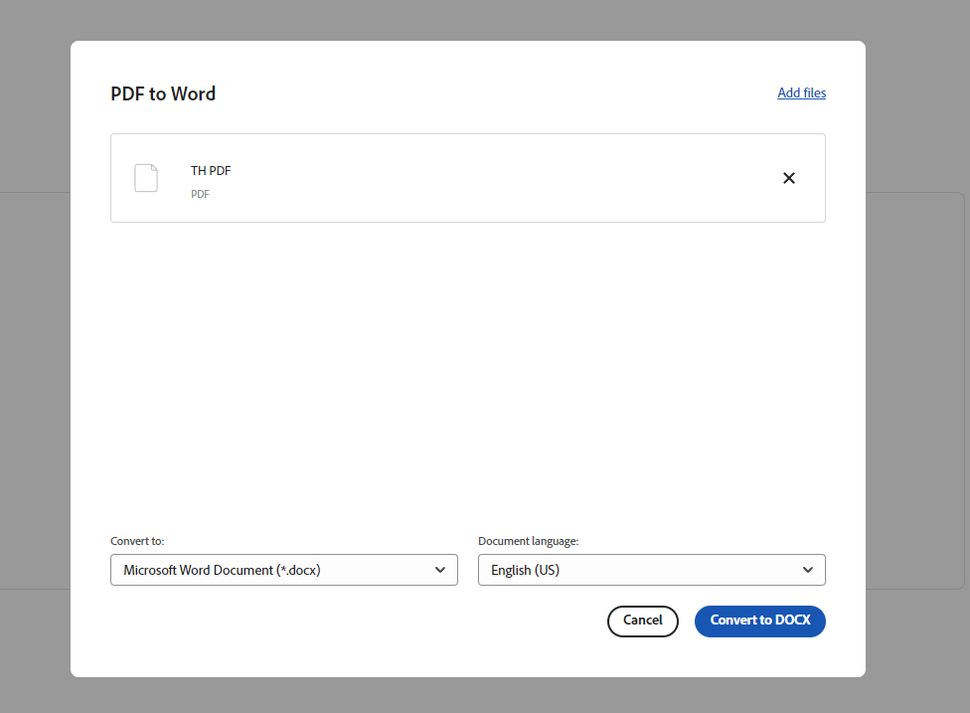Expand the Document language chevron
Viewport: 970px width, 713px height.
[807, 569]
